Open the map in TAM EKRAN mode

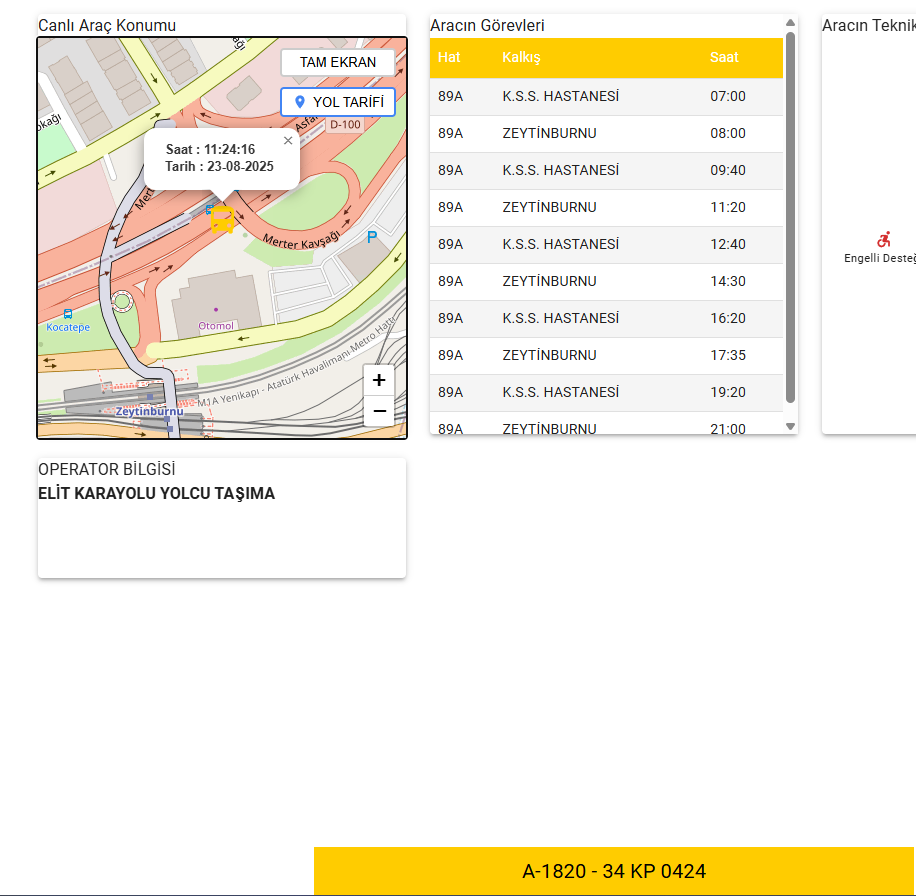point(338,62)
